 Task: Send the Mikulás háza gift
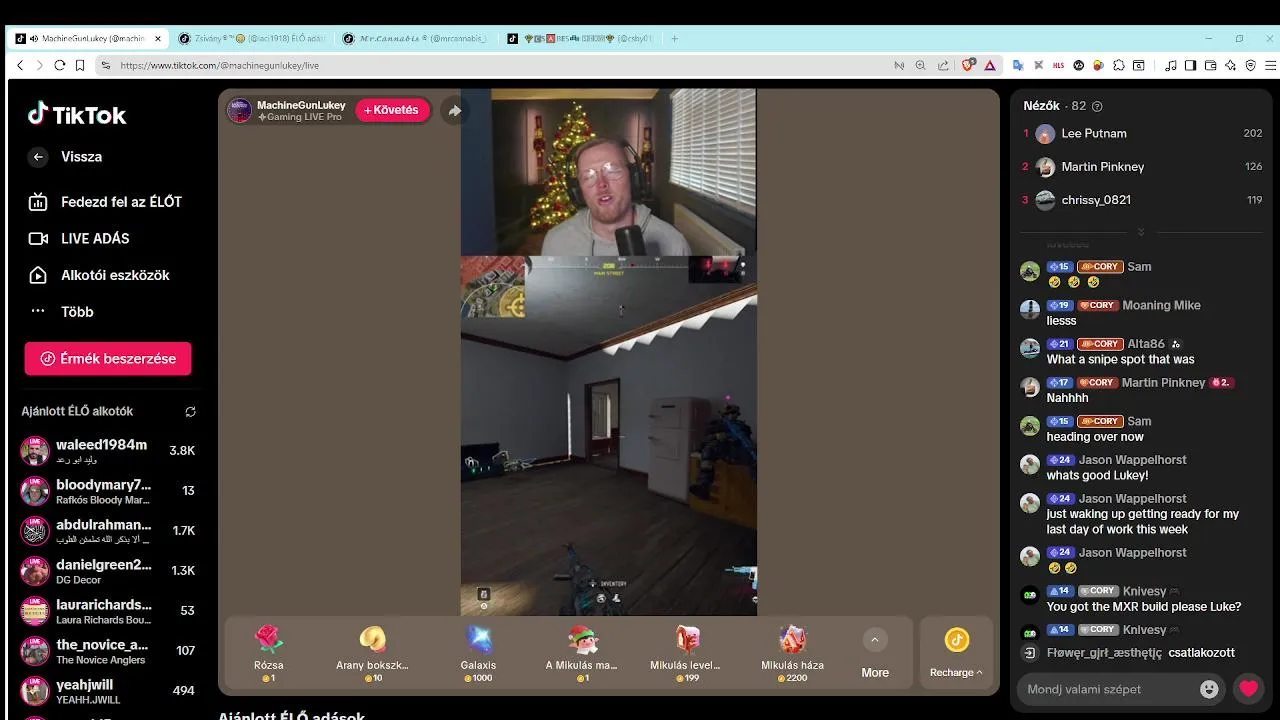coord(792,654)
